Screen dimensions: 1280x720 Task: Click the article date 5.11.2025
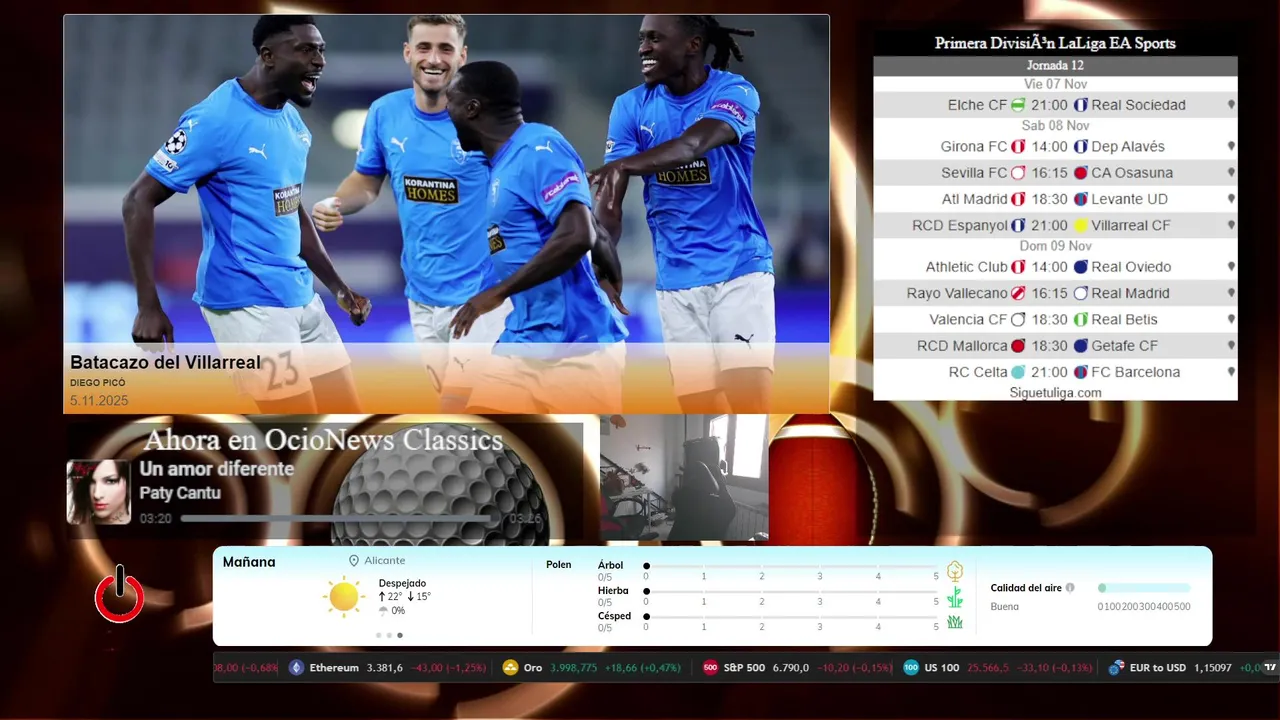[x=99, y=401]
